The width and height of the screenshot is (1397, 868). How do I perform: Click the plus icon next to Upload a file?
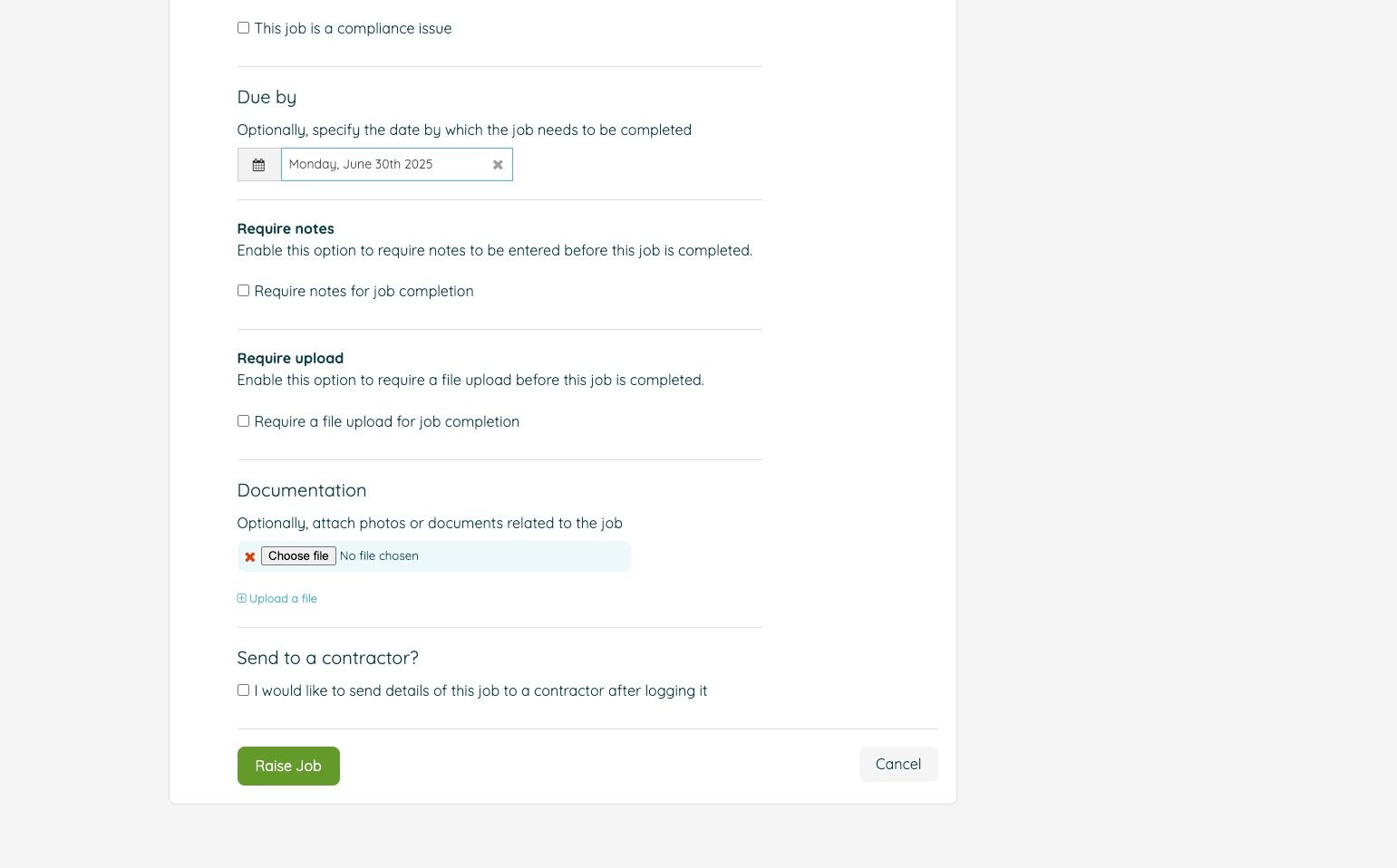click(x=241, y=598)
